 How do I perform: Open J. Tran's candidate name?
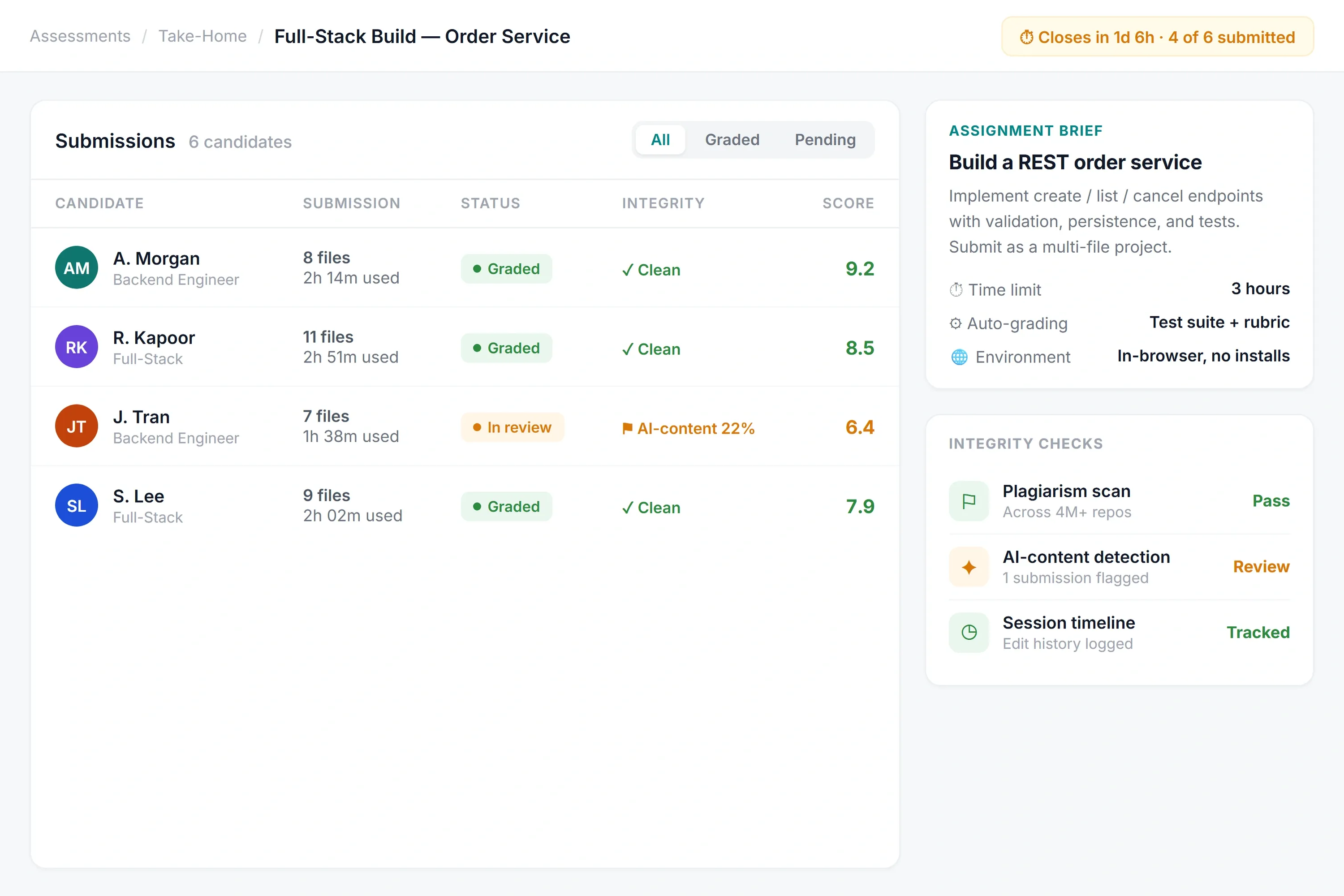coord(141,417)
